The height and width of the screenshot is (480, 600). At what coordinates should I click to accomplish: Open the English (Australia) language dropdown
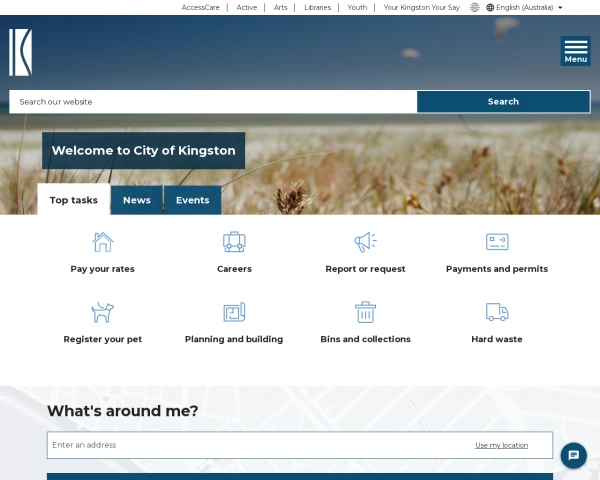pos(524,7)
